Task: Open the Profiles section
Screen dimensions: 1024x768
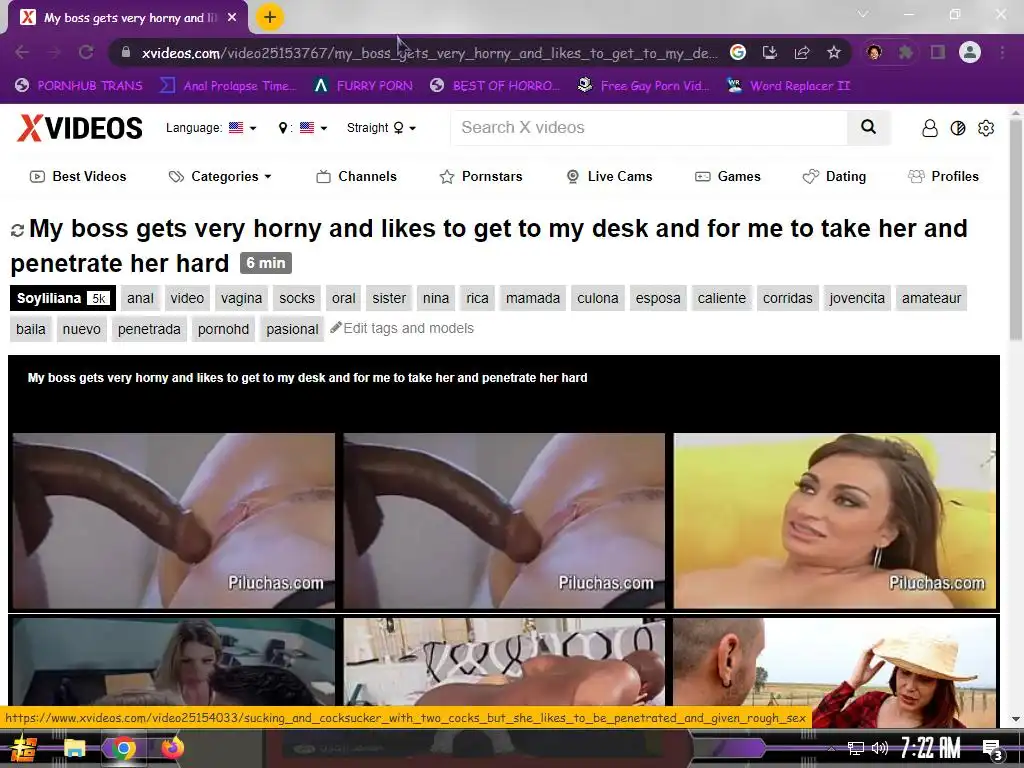Action: click(x=943, y=176)
